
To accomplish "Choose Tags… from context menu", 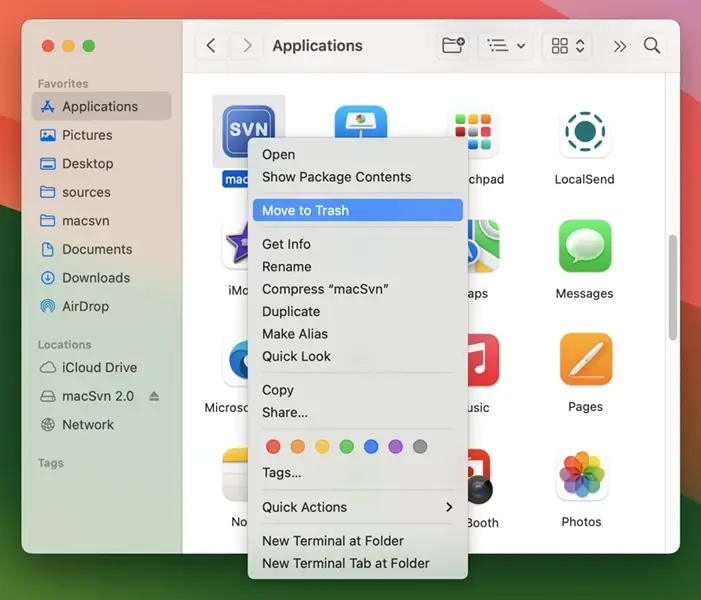I will click(358, 473).
